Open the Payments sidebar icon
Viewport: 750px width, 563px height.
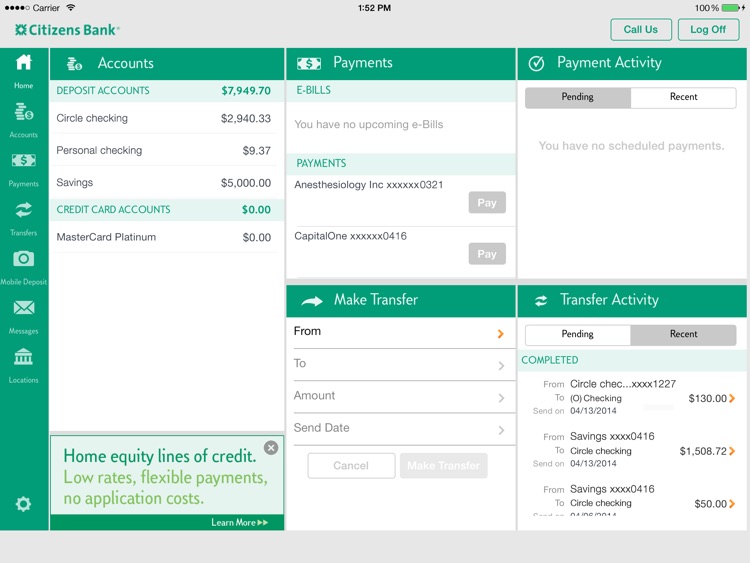23,160
